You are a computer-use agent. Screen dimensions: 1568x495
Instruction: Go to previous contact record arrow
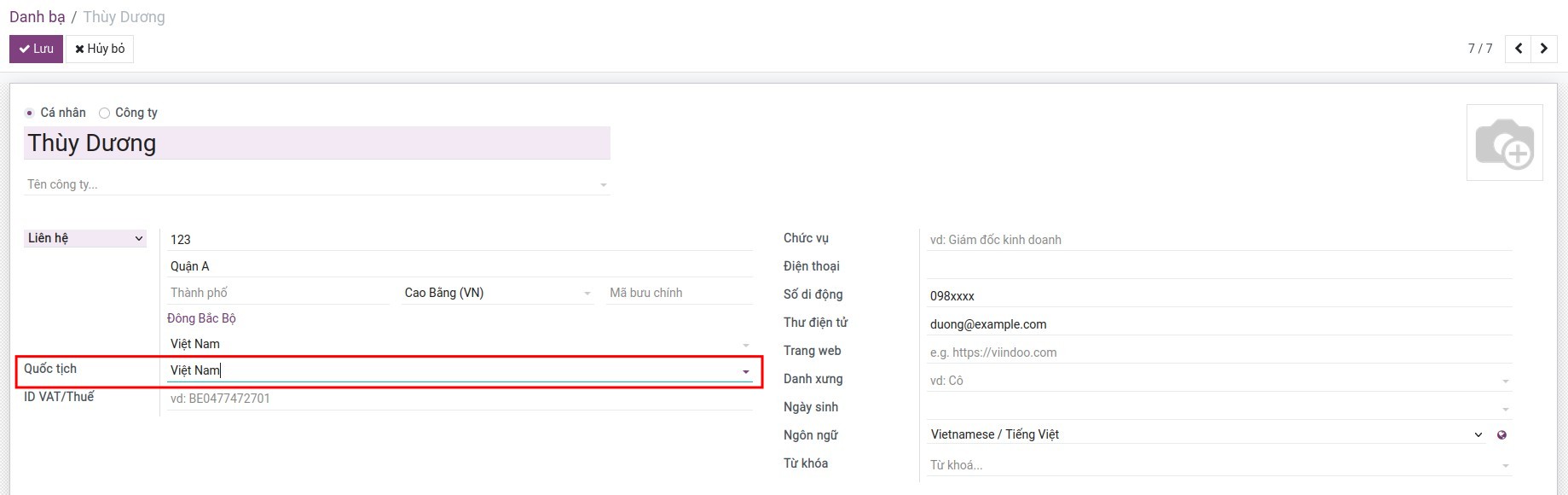click(1519, 49)
